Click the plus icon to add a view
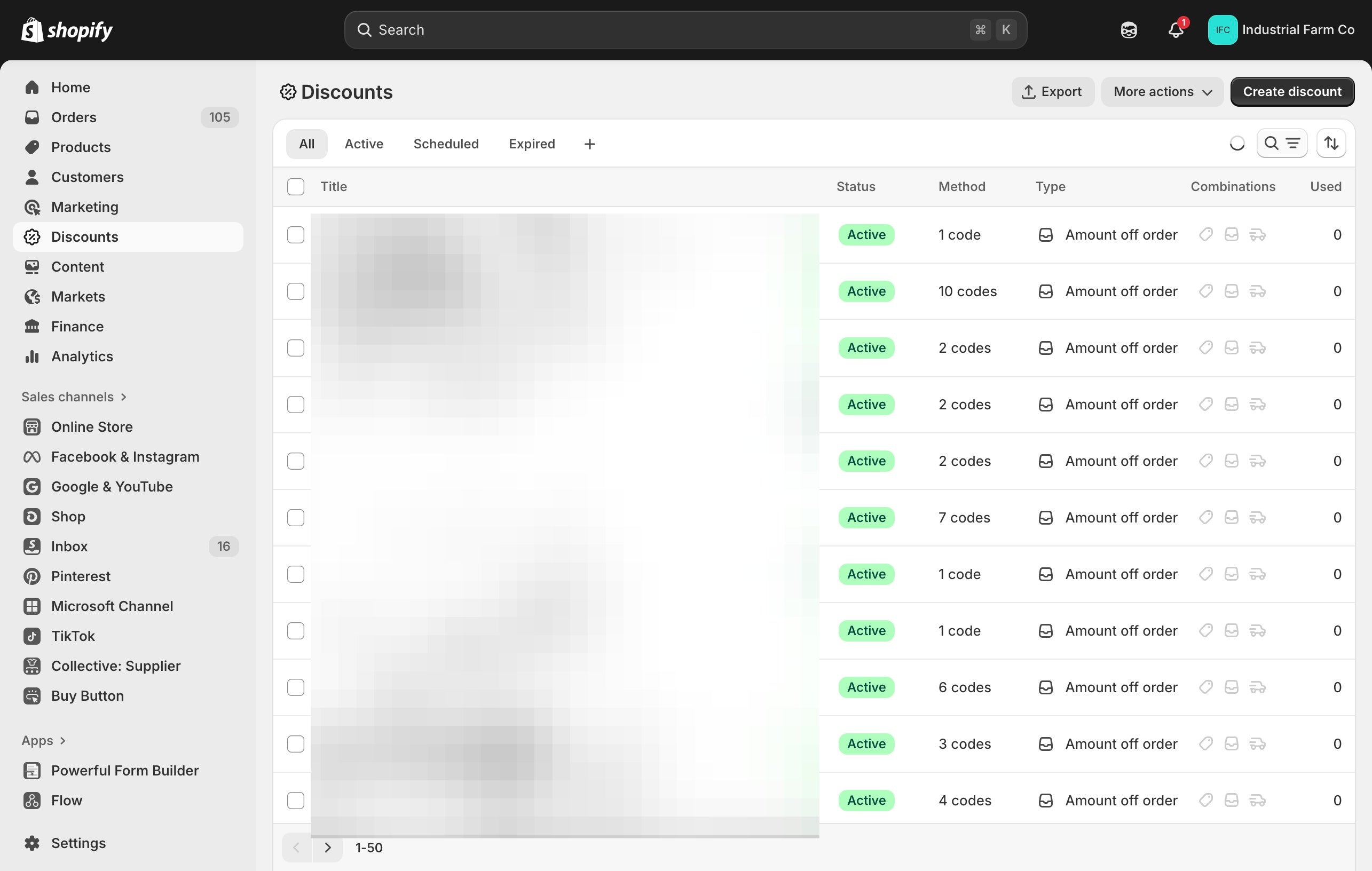This screenshot has height=871, width=1372. pyautogui.click(x=590, y=144)
